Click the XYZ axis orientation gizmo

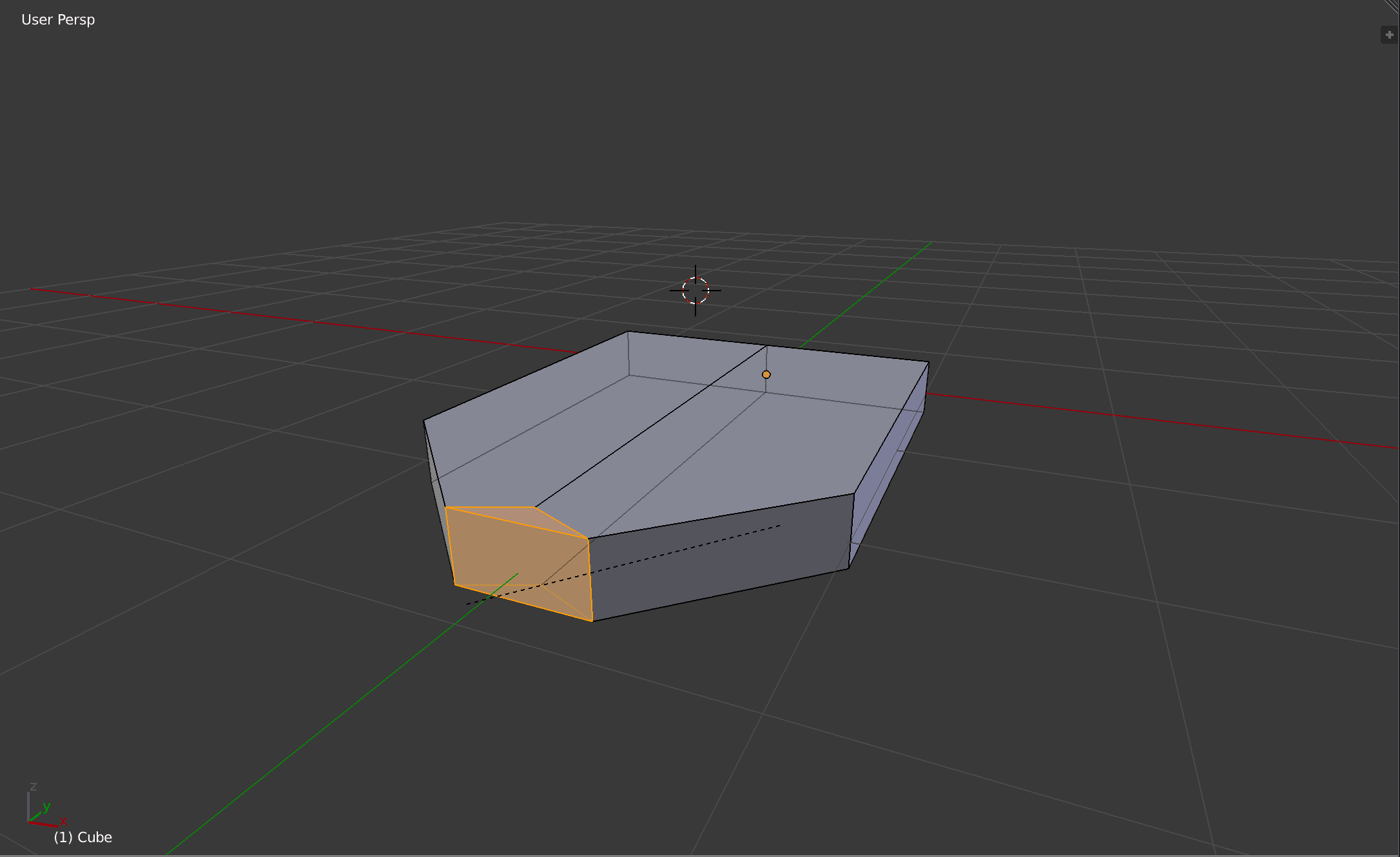43,812
